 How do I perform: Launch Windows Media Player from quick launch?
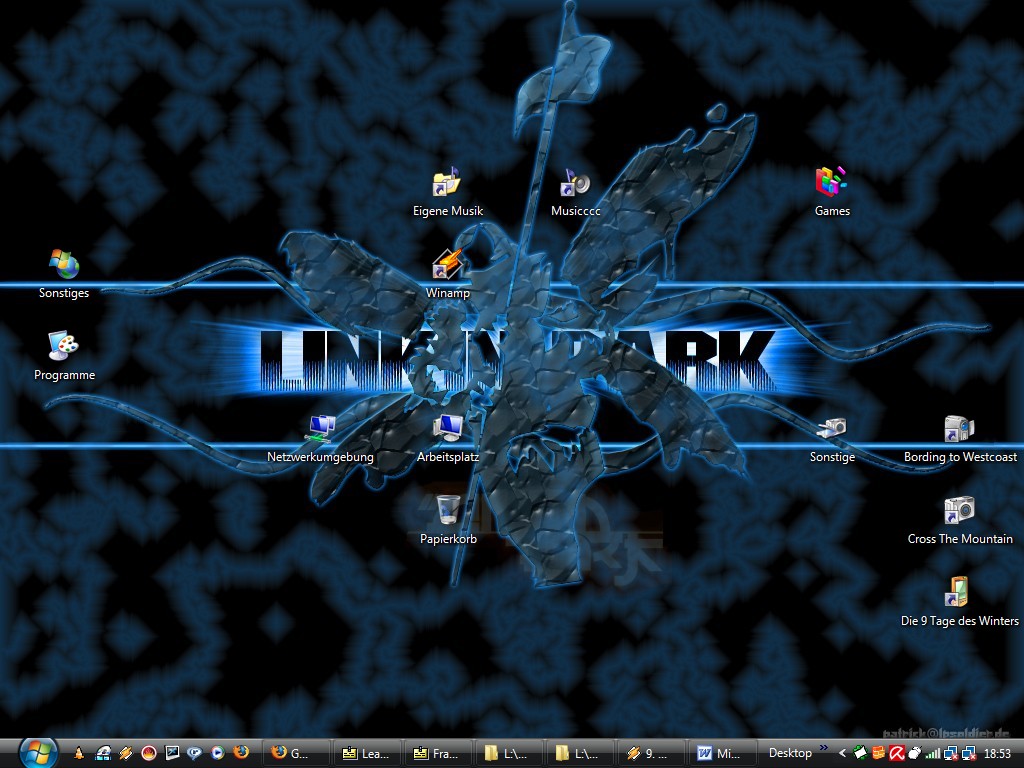[x=217, y=753]
